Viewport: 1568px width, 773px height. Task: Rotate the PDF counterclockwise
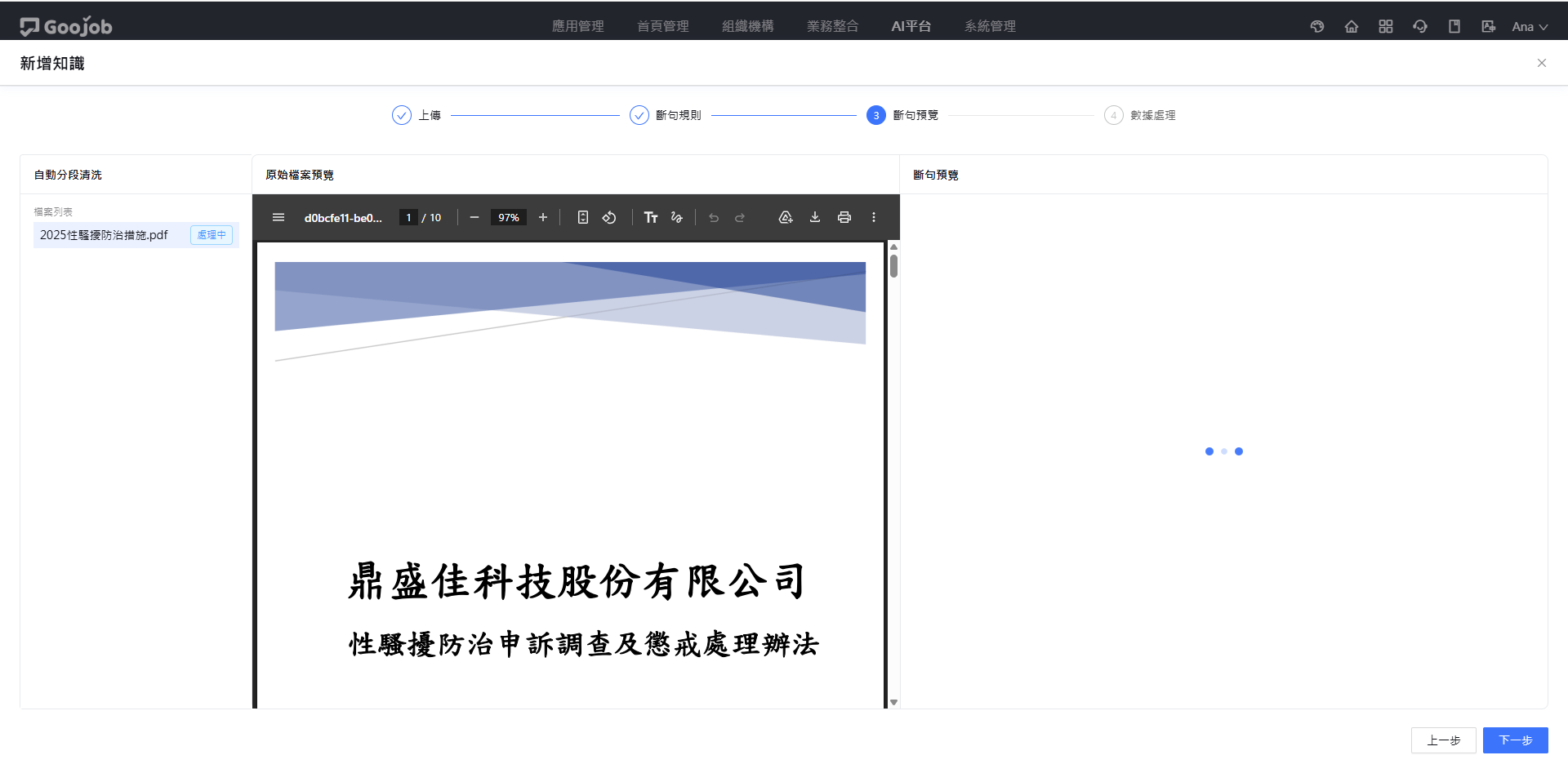pos(609,217)
